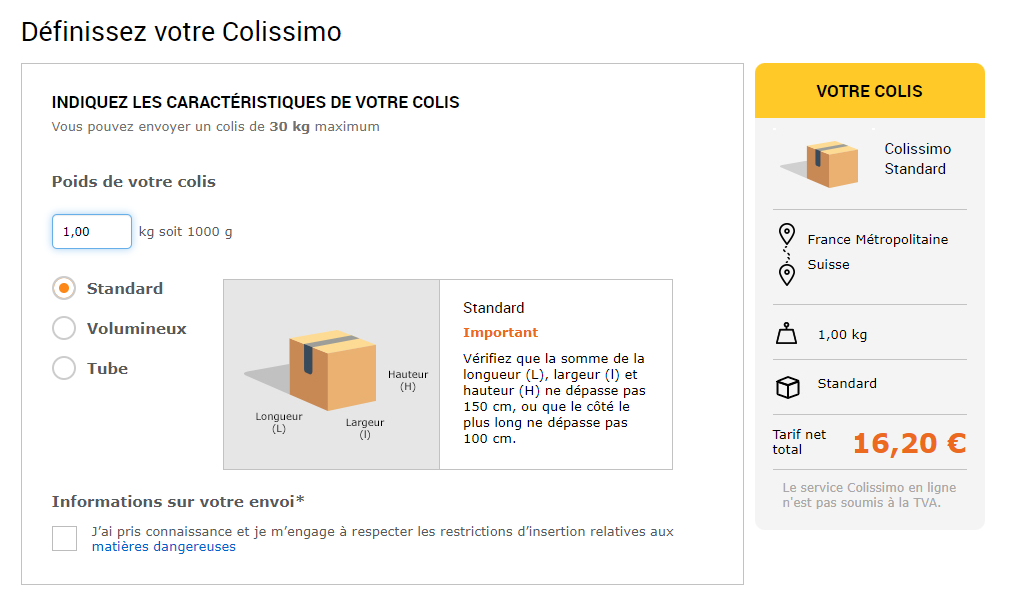
Task: Click the parcel weight input field
Action: click(x=92, y=231)
